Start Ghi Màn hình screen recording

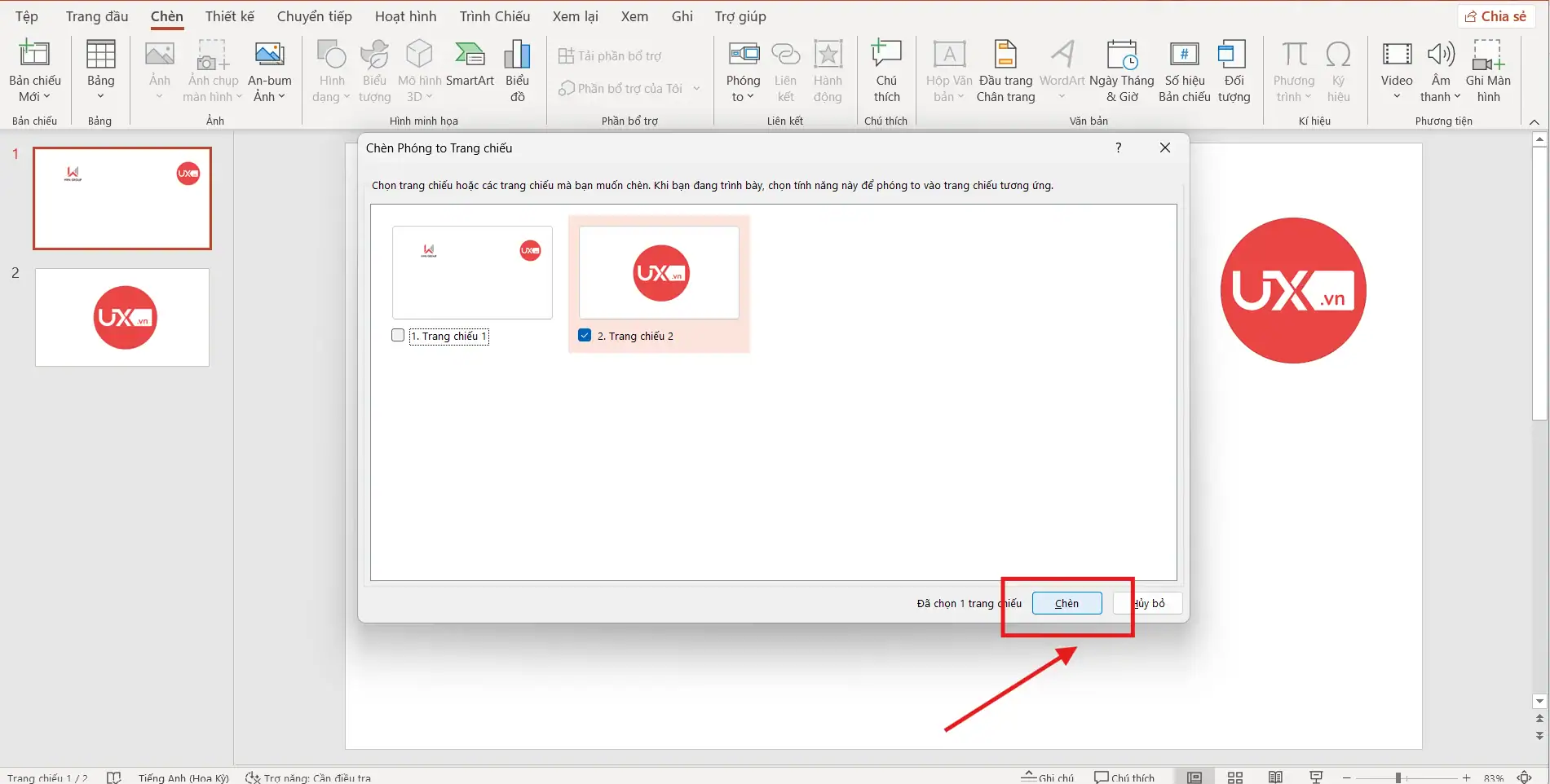(x=1490, y=69)
